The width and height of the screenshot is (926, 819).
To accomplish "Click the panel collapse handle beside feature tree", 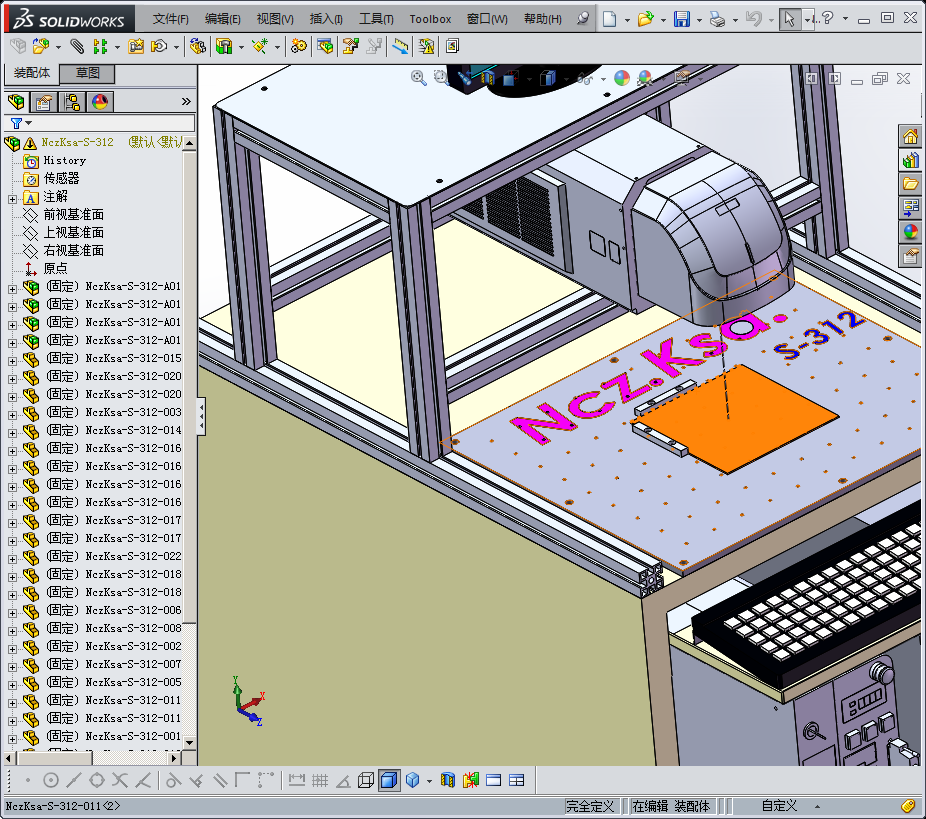I will click(x=201, y=416).
